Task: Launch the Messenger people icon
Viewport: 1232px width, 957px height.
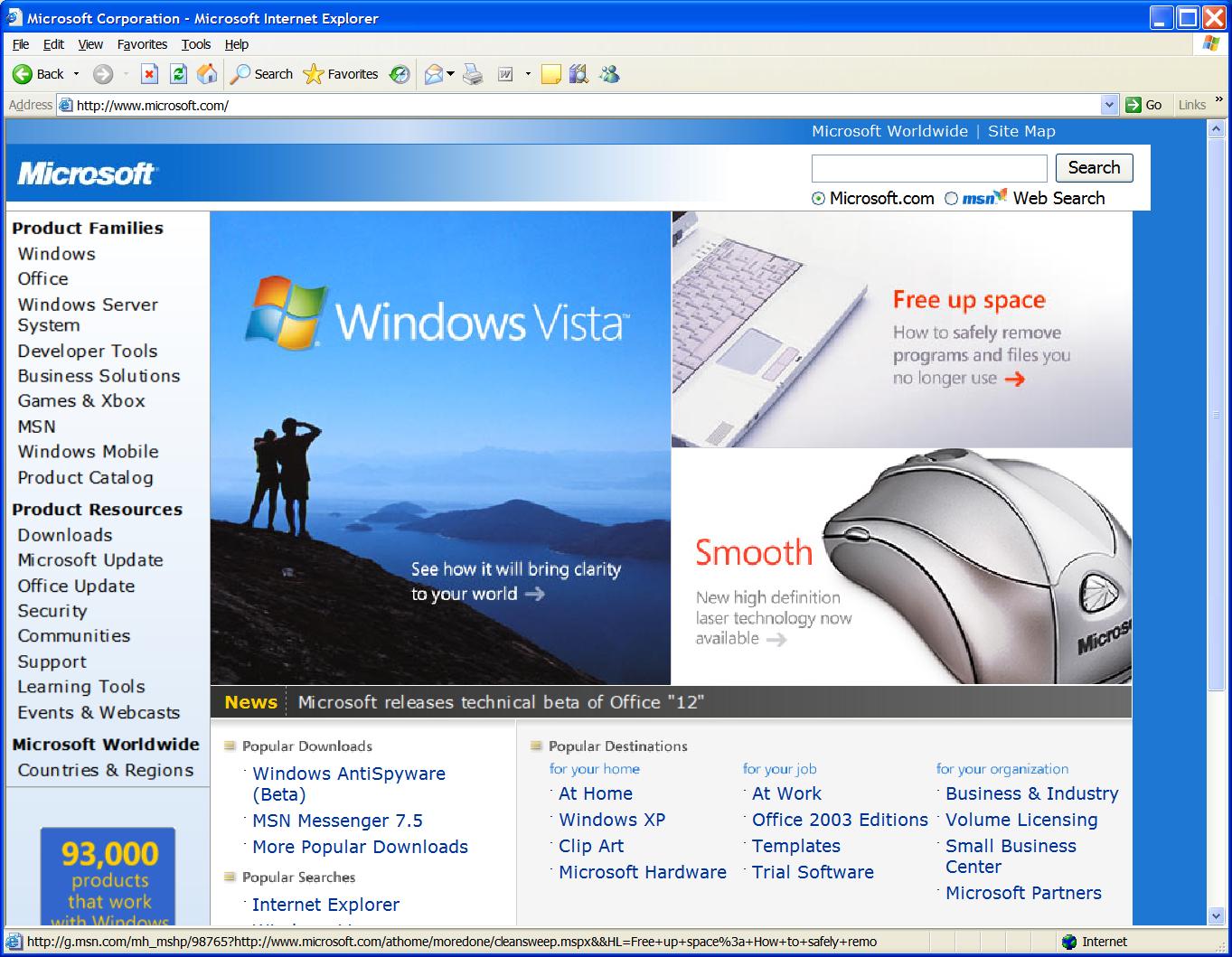Action: (x=609, y=74)
